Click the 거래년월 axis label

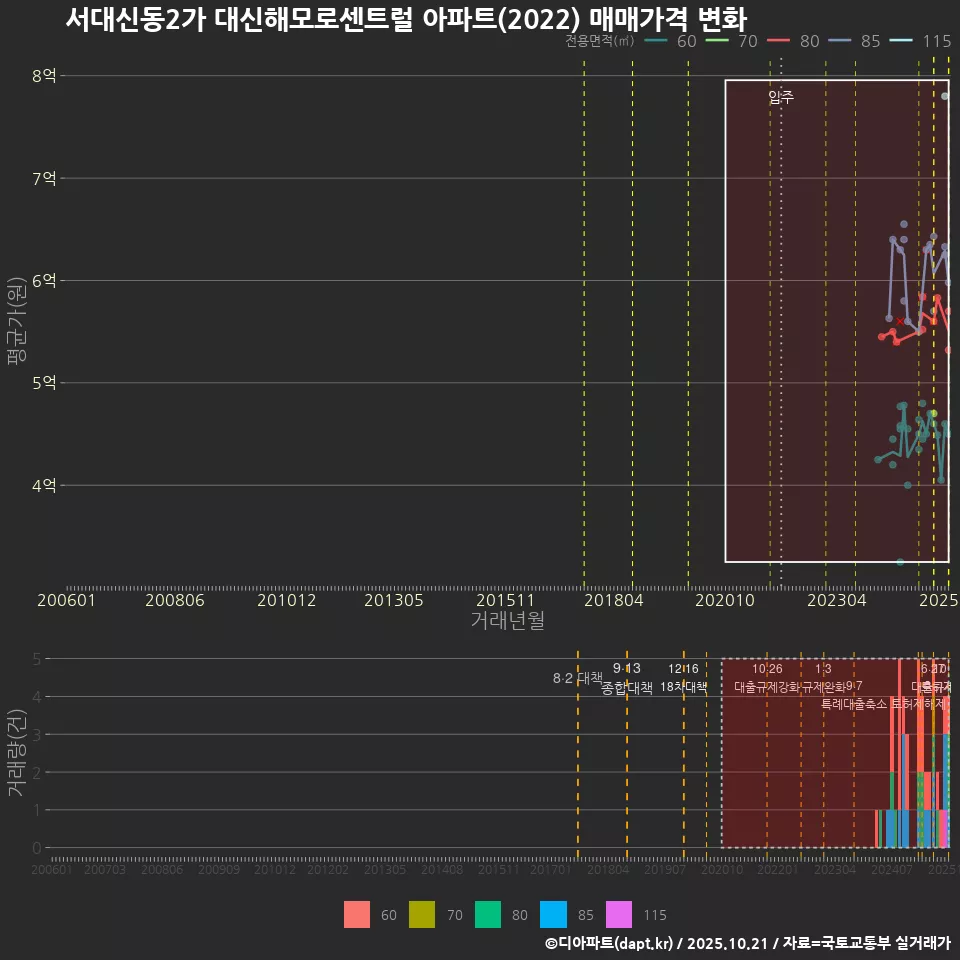coord(508,620)
